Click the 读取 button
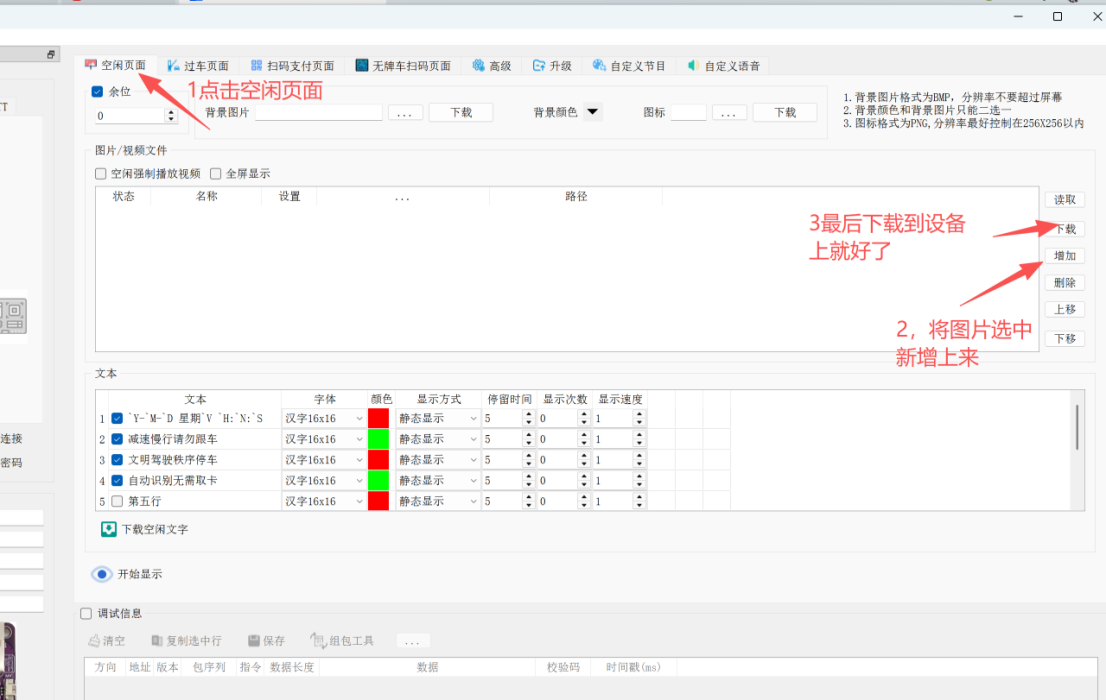This screenshot has height=700, width=1106. coord(1064,200)
